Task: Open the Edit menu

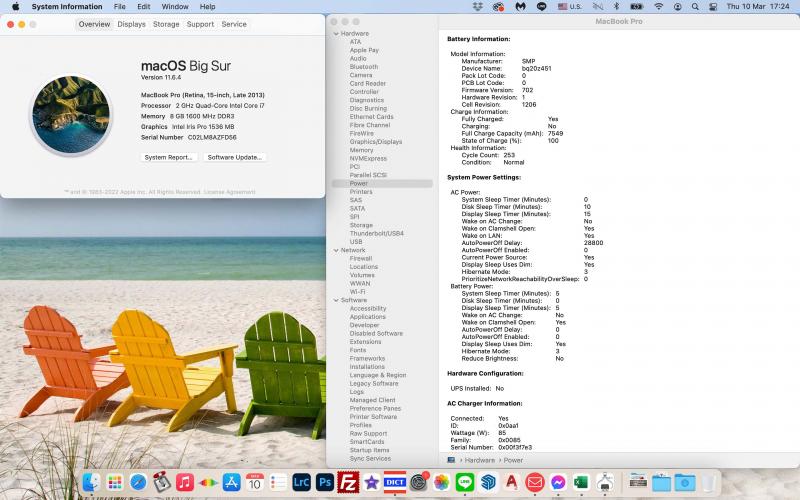Action: [x=144, y=7]
